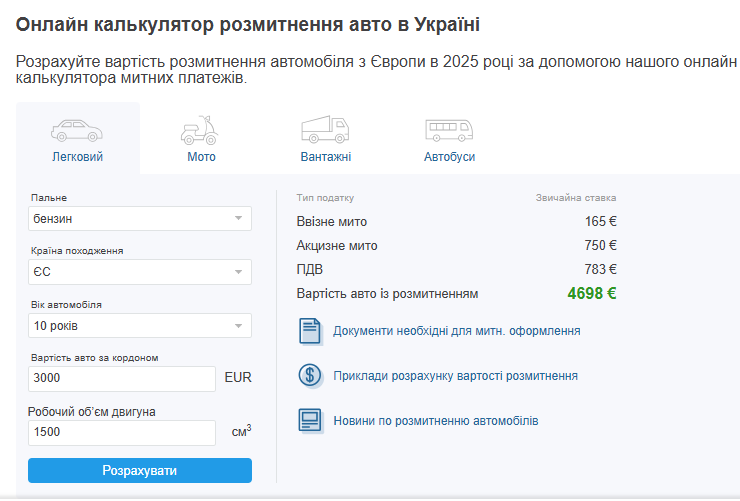Follow the Приклади розрахунку вартості розмитнення link
The image size is (740, 501).
(x=455, y=376)
